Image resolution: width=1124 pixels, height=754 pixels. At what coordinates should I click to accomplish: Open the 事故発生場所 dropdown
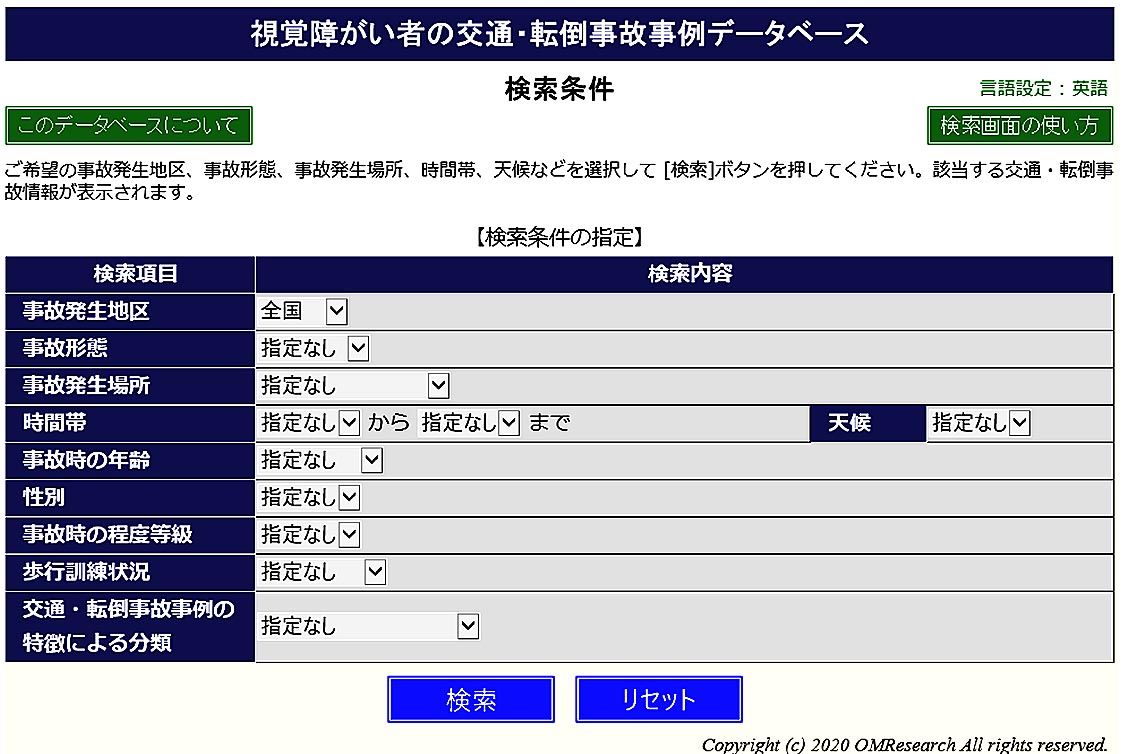coord(354,385)
